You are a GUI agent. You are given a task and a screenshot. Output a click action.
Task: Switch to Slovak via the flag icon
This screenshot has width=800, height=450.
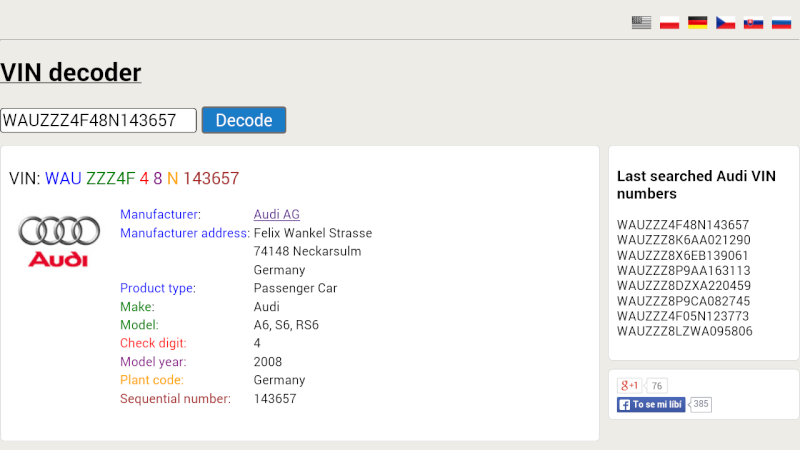753,22
